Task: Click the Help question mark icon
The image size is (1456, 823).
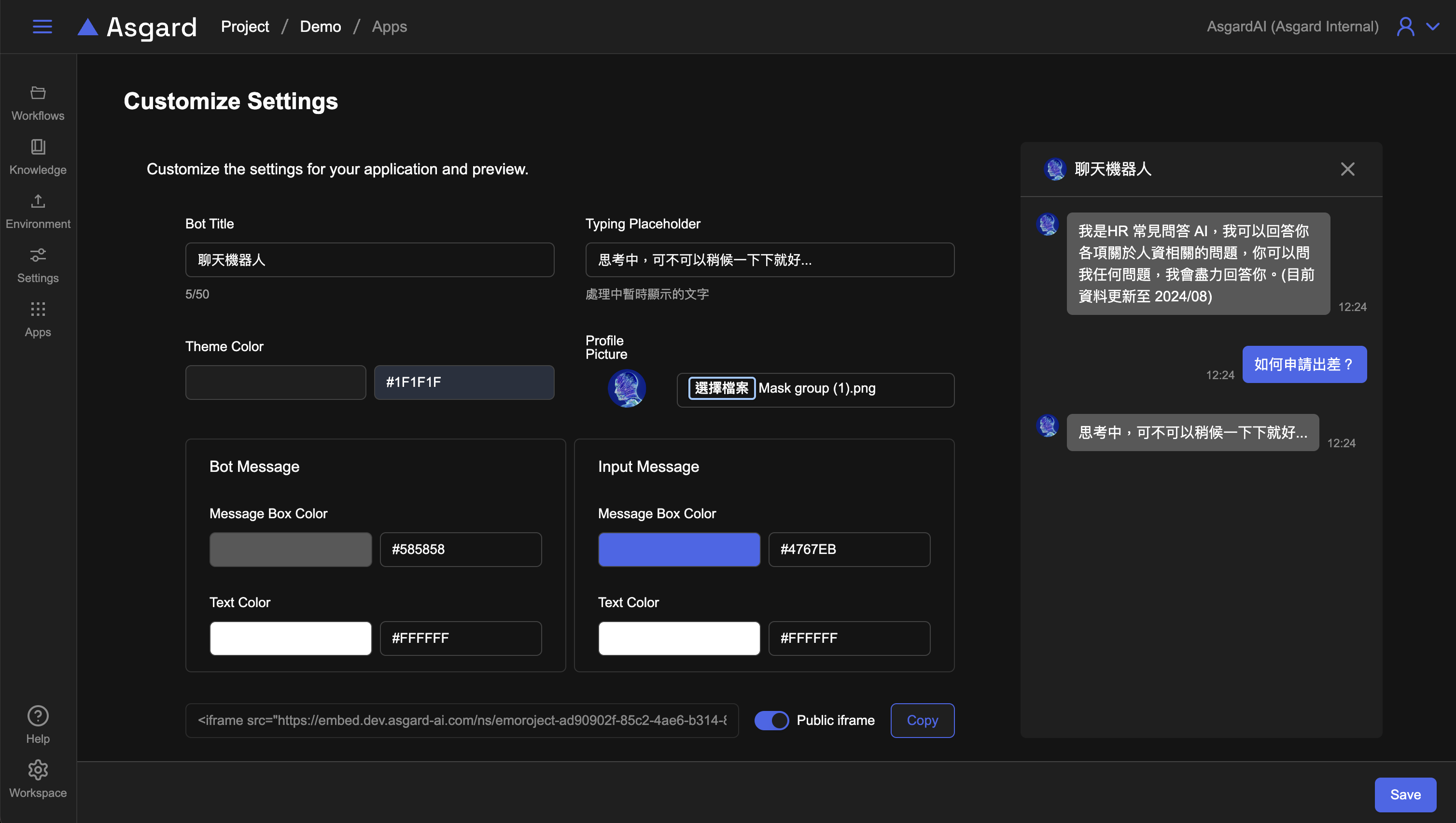Action: click(x=38, y=716)
